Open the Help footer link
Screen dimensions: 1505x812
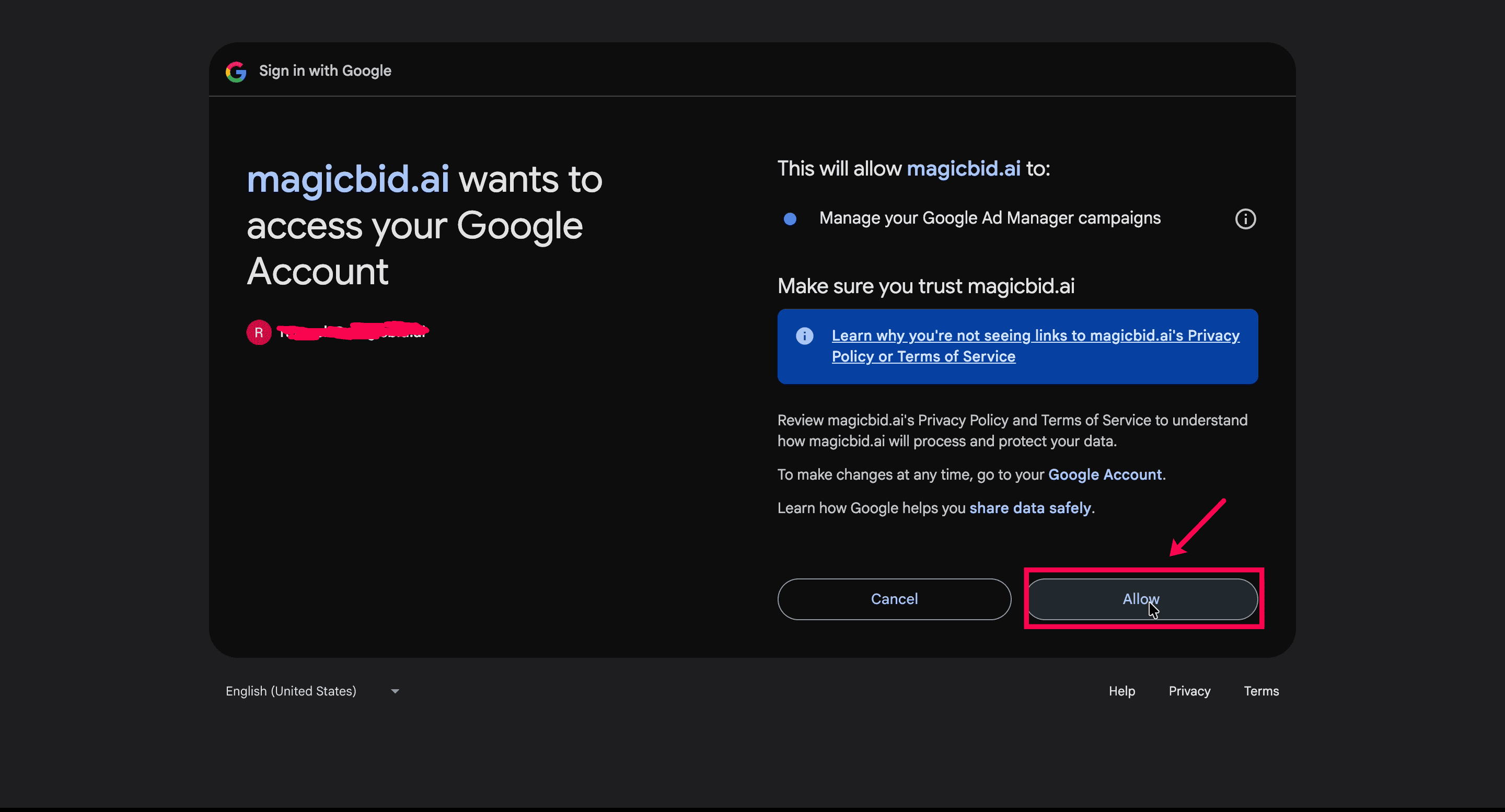[1122, 691]
